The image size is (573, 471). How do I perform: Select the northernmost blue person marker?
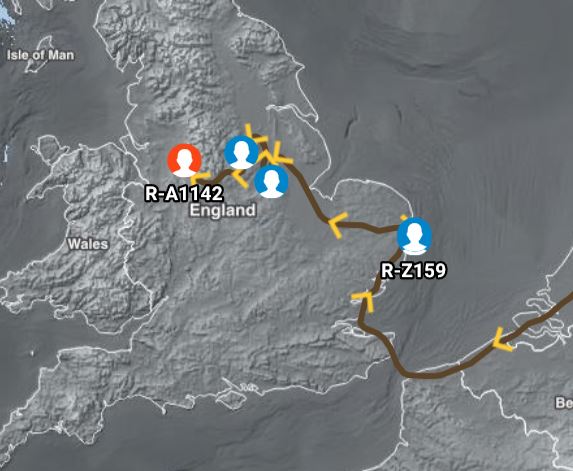click(x=242, y=152)
